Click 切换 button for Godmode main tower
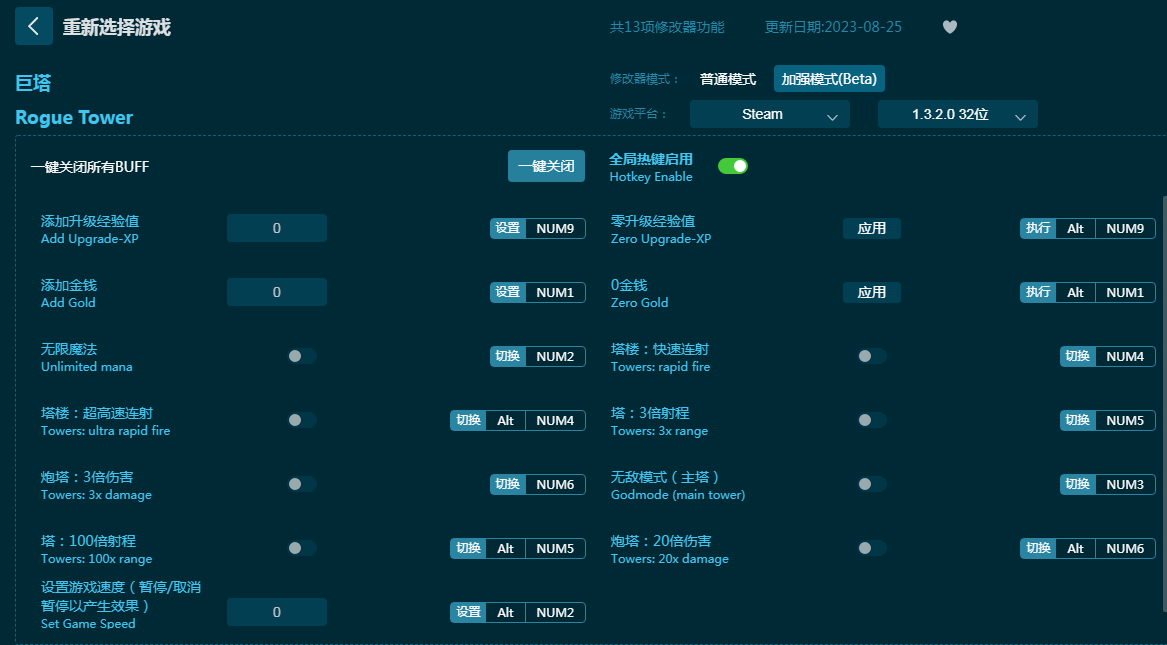This screenshot has width=1167, height=645. [1078, 484]
